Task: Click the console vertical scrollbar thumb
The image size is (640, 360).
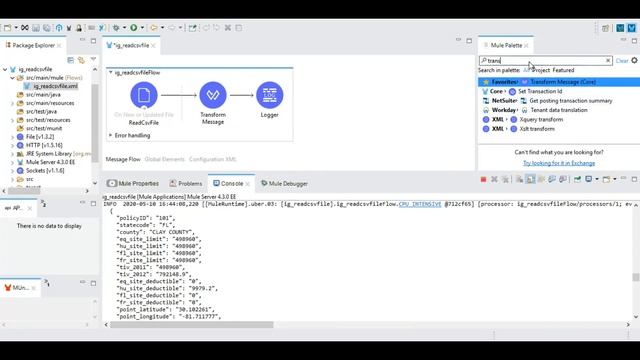Action: [x=636, y=277]
